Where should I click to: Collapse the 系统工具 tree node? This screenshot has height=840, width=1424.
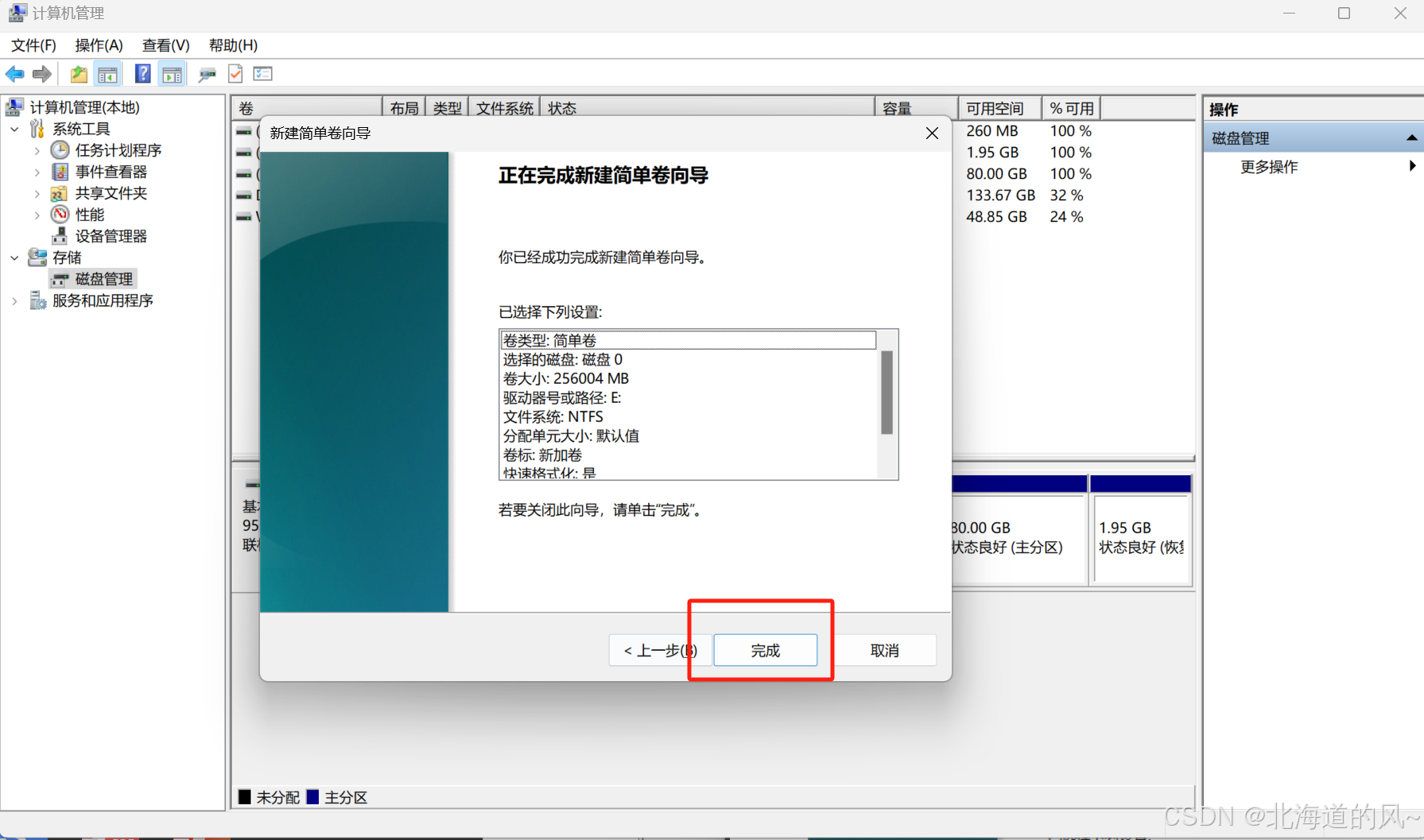14,128
